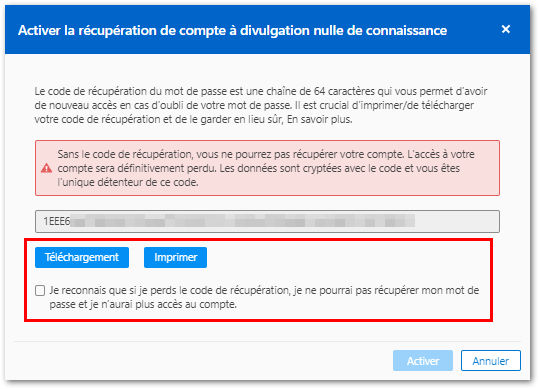This screenshot has width=539, height=389.
Task: Click the "passe et je n'aurai plus accès au compte" line
Action: (143, 304)
